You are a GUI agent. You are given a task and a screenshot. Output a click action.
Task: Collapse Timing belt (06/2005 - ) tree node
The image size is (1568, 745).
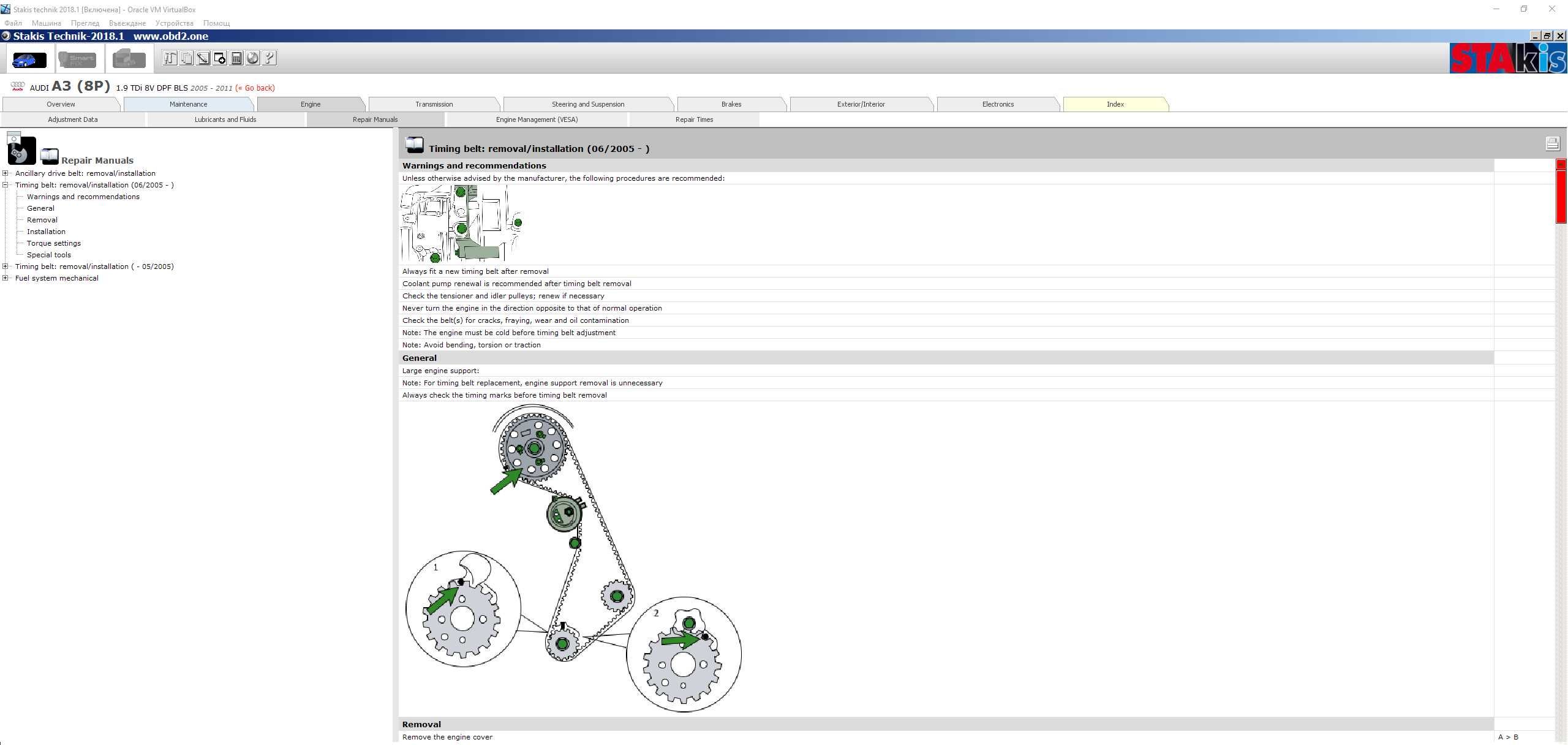(x=6, y=185)
